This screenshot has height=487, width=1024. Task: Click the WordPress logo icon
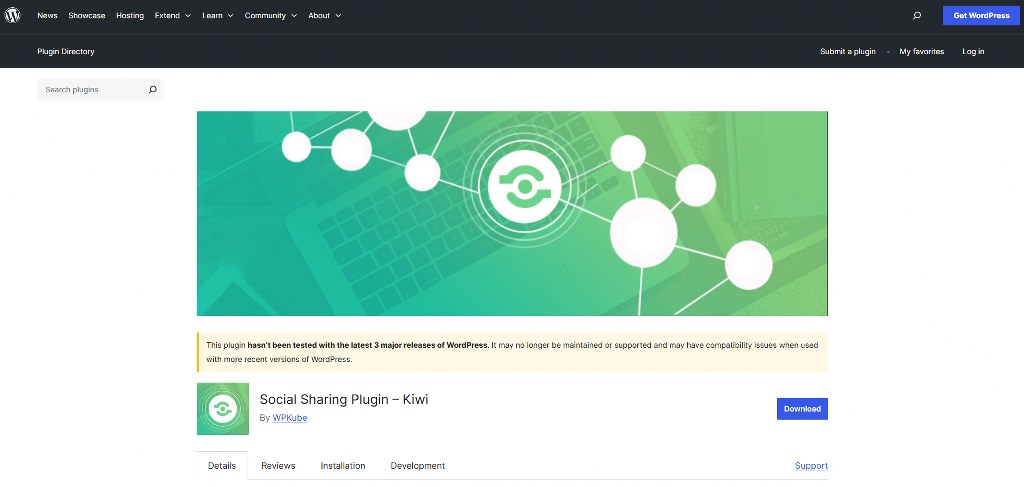coord(12,15)
